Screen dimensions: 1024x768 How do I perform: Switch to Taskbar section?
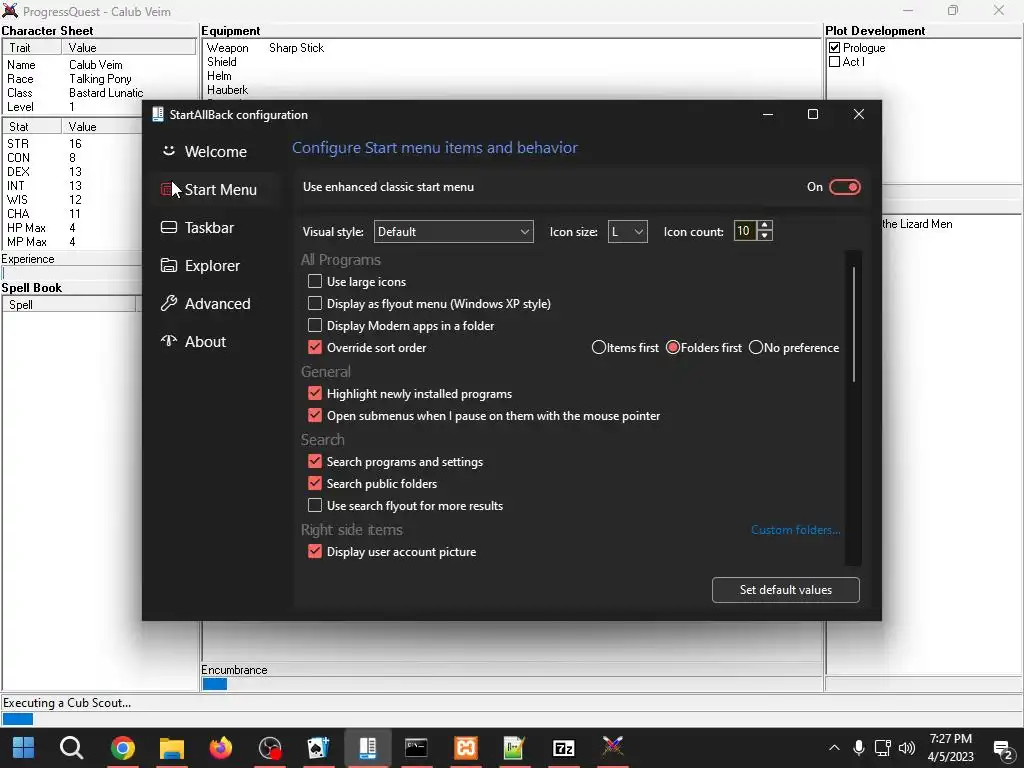[x=216, y=227]
